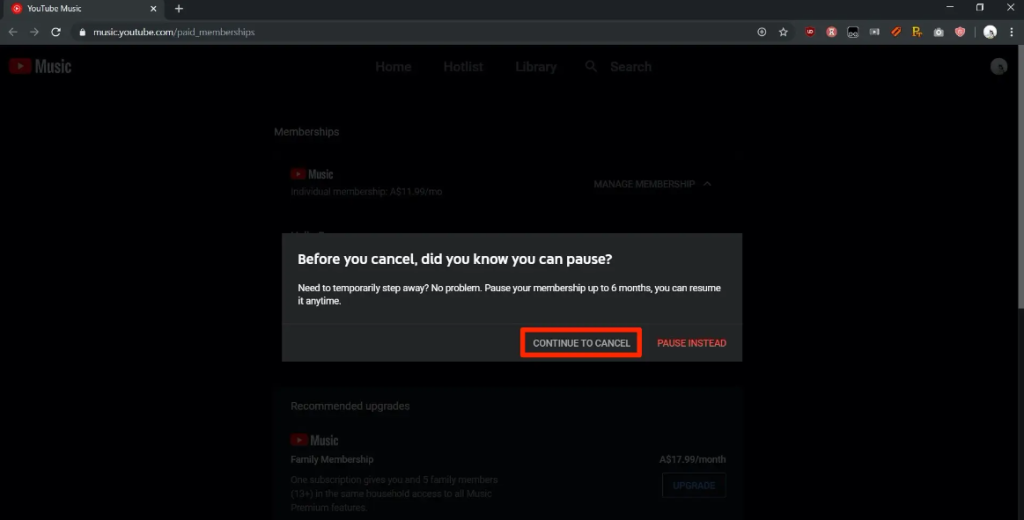Open Chrome profile avatar
This screenshot has width=1024, height=520.
click(x=990, y=32)
